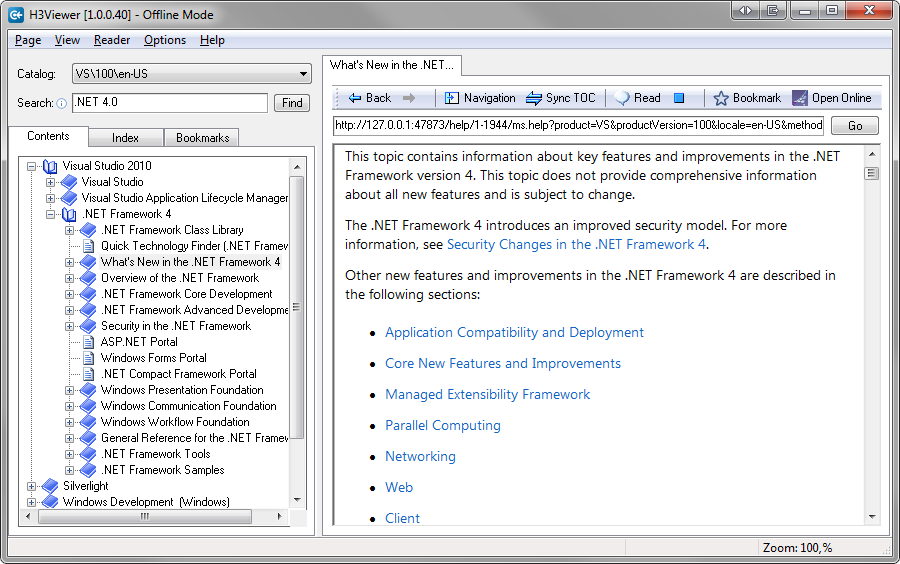Switch to the Bookmarks tab
This screenshot has height=564, width=900.
[x=202, y=138]
